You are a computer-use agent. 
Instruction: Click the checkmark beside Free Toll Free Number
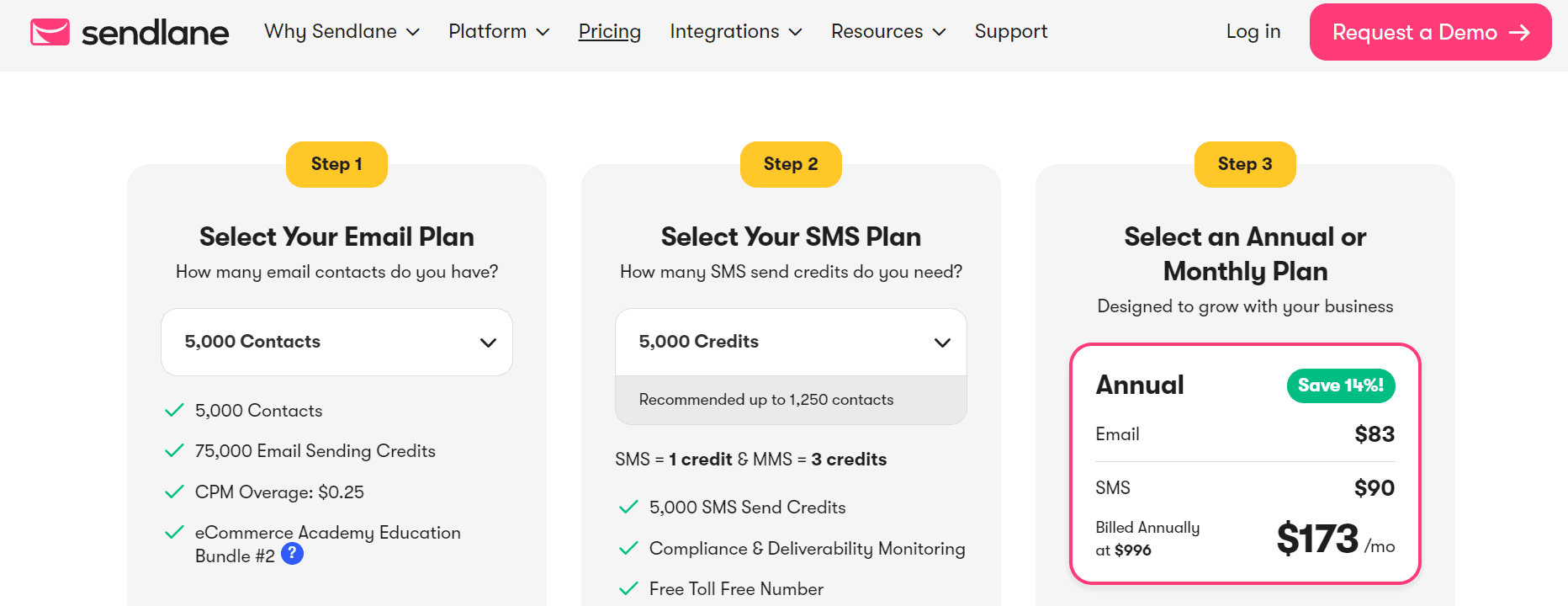pyautogui.click(x=628, y=589)
